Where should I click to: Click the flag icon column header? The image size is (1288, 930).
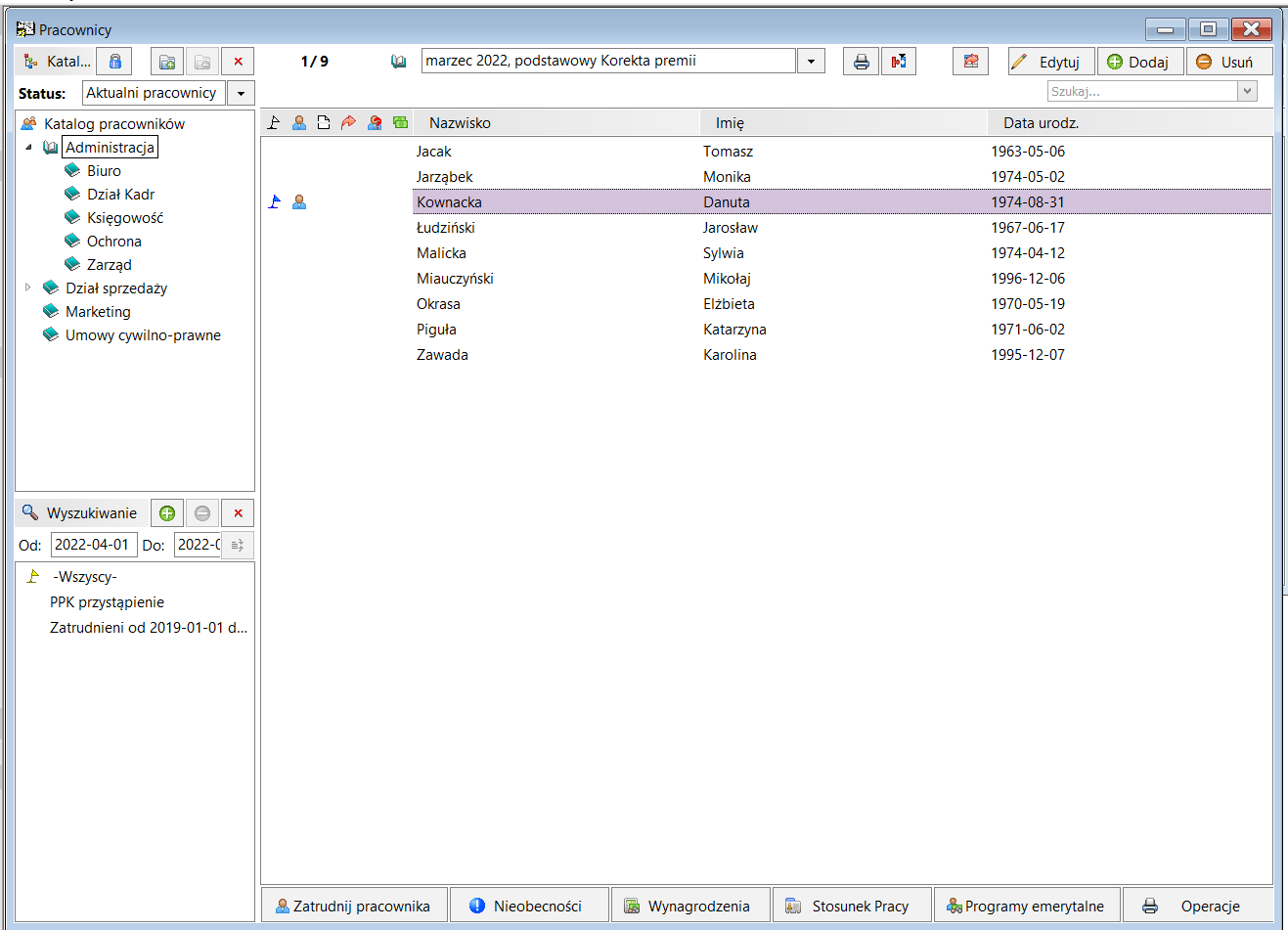[x=274, y=122]
